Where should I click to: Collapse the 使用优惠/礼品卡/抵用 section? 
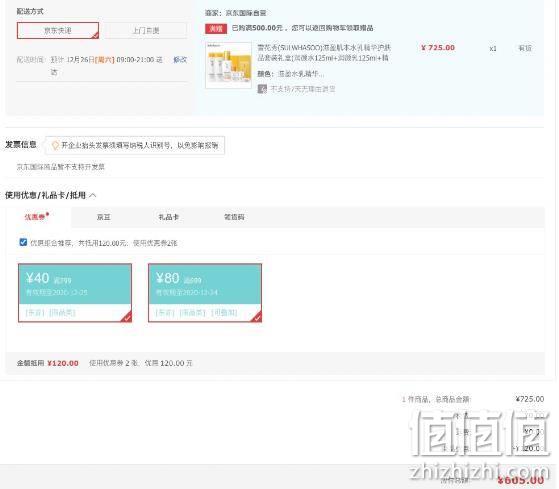pyautogui.click(x=93, y=195)
